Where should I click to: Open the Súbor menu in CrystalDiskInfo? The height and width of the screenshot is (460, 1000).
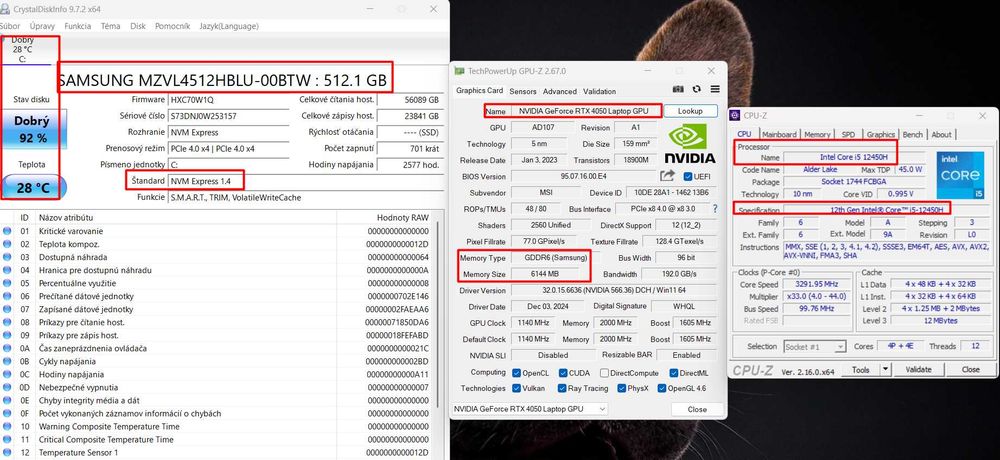pos(10,26)
